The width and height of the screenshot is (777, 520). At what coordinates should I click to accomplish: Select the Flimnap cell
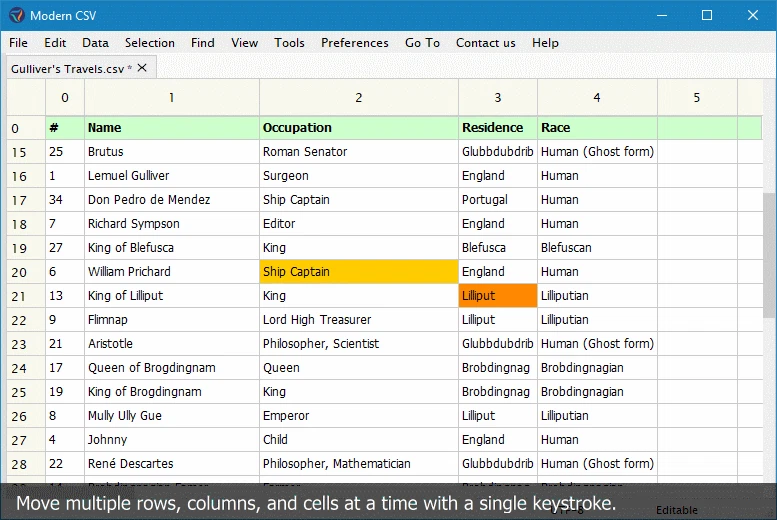171,320
